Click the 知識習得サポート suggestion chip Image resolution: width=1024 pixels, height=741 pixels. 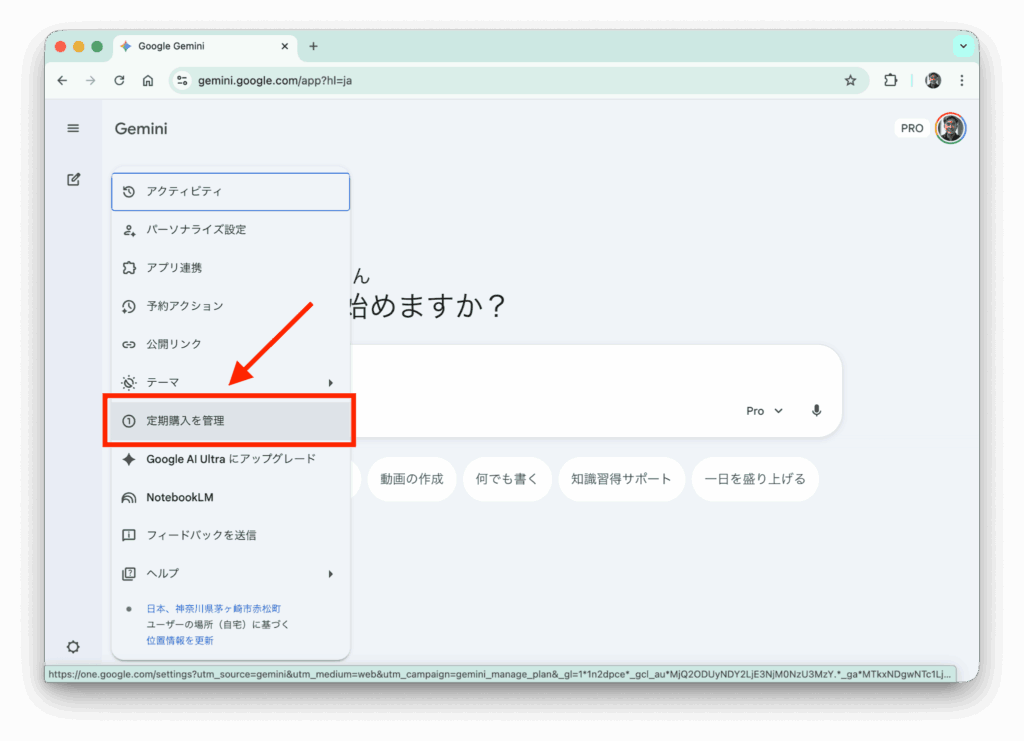pos(621,479)
